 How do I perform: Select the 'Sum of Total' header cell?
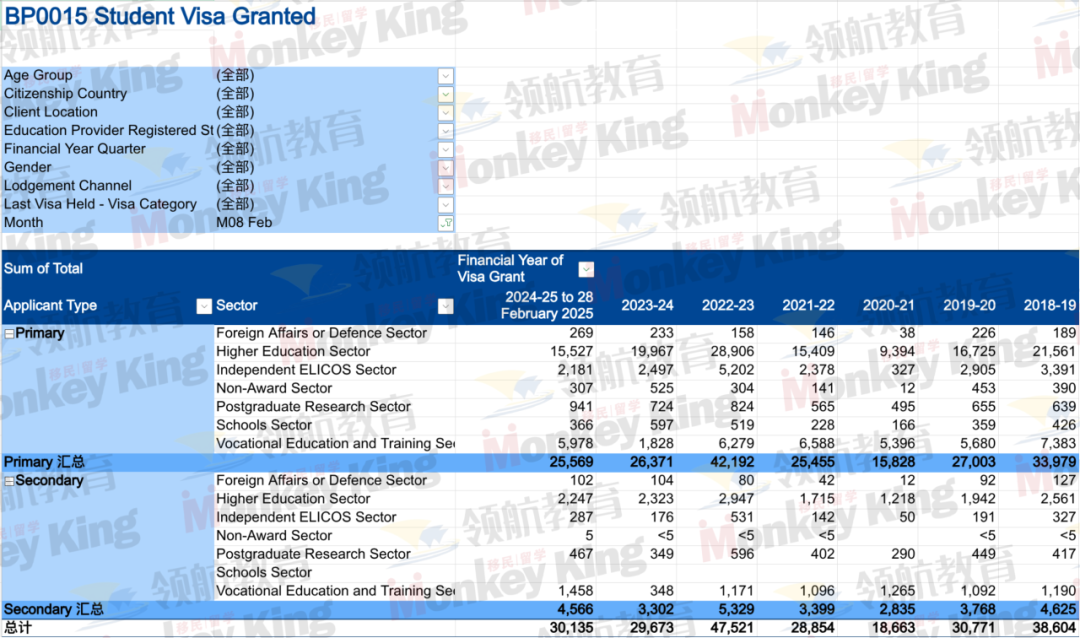coord(43,269)
